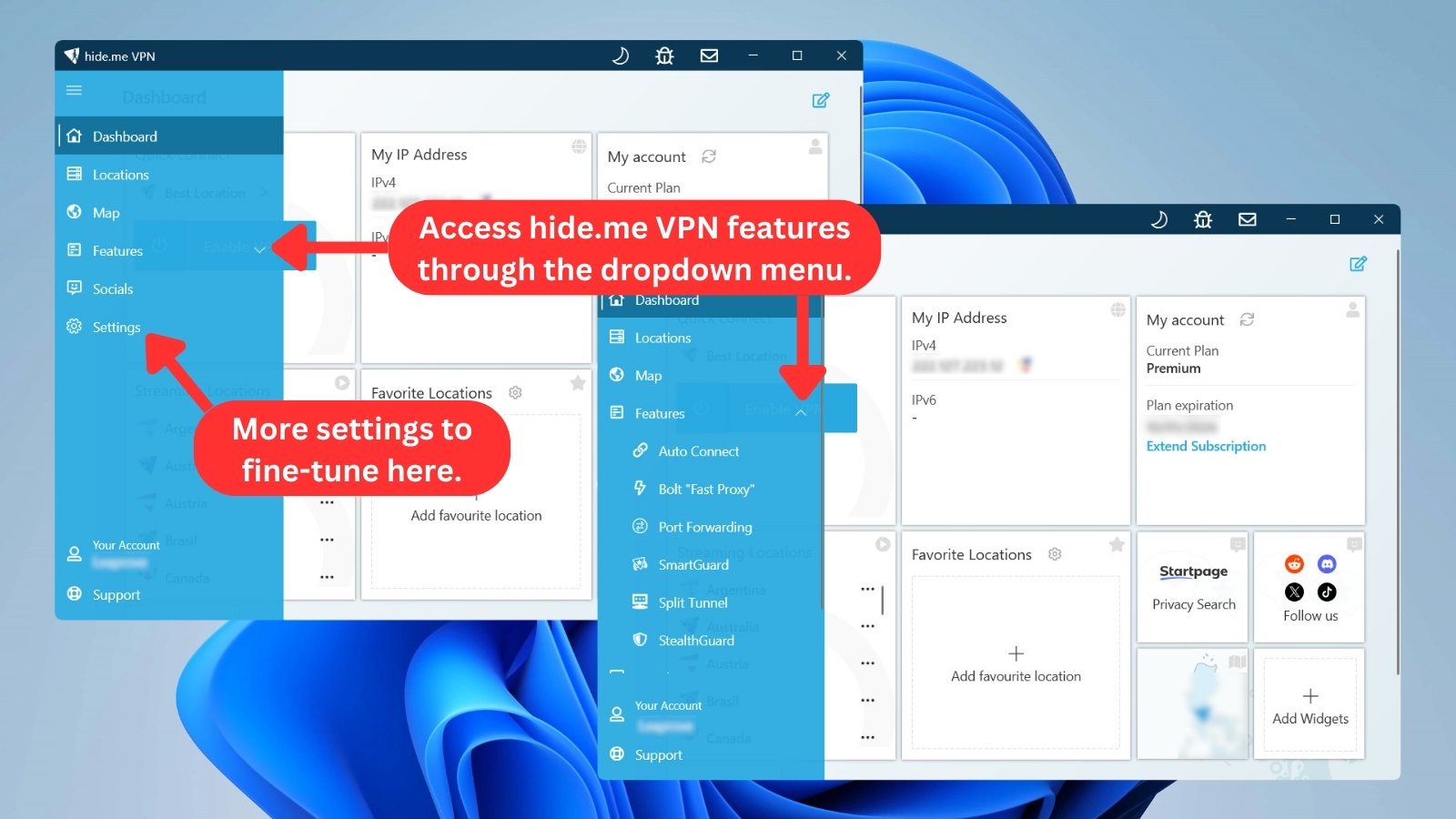Click Favorite Locations gear icon in left window
The height and width of the screenshot is (819, 1456).
(x=515, y=392)
